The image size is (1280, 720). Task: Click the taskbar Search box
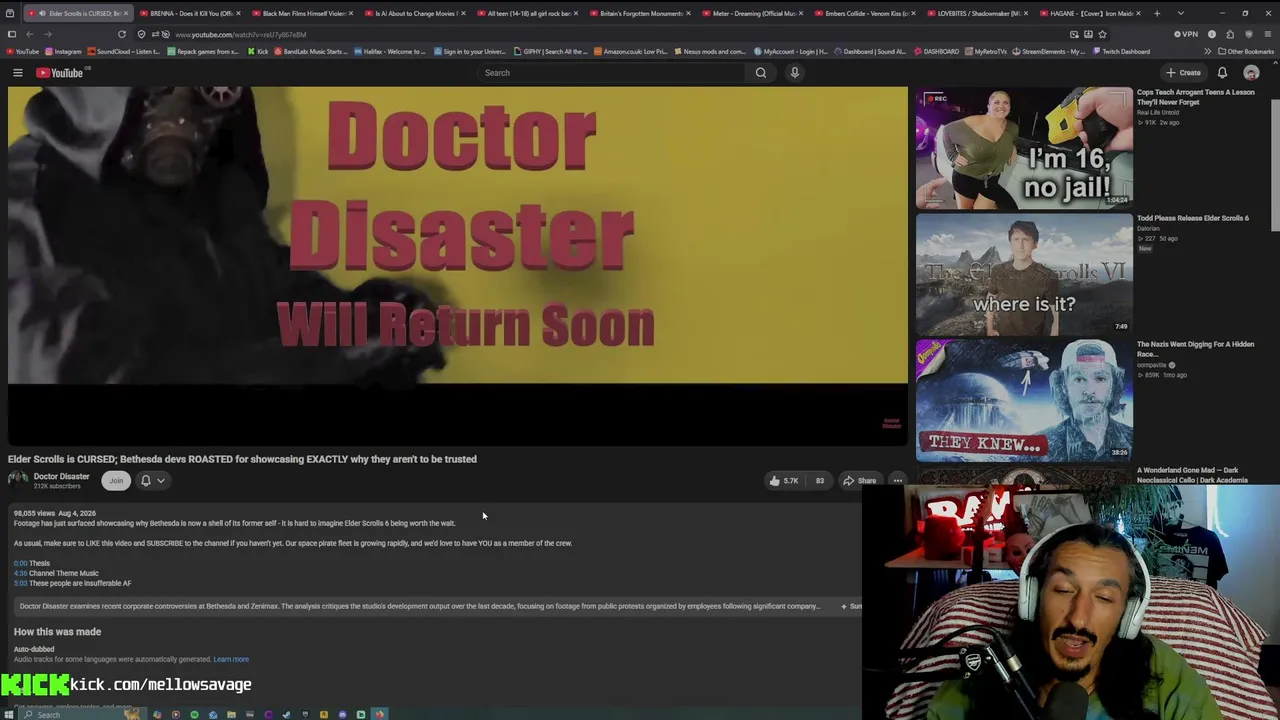[x=80, y=714]
